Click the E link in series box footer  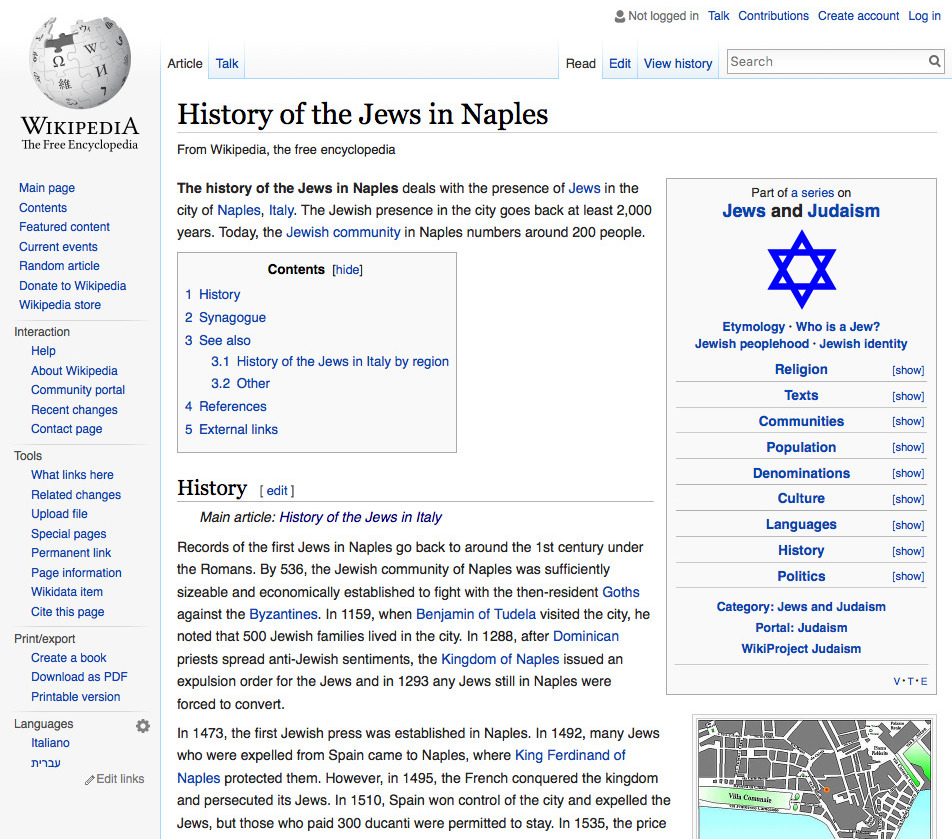[x=924, y=681]
